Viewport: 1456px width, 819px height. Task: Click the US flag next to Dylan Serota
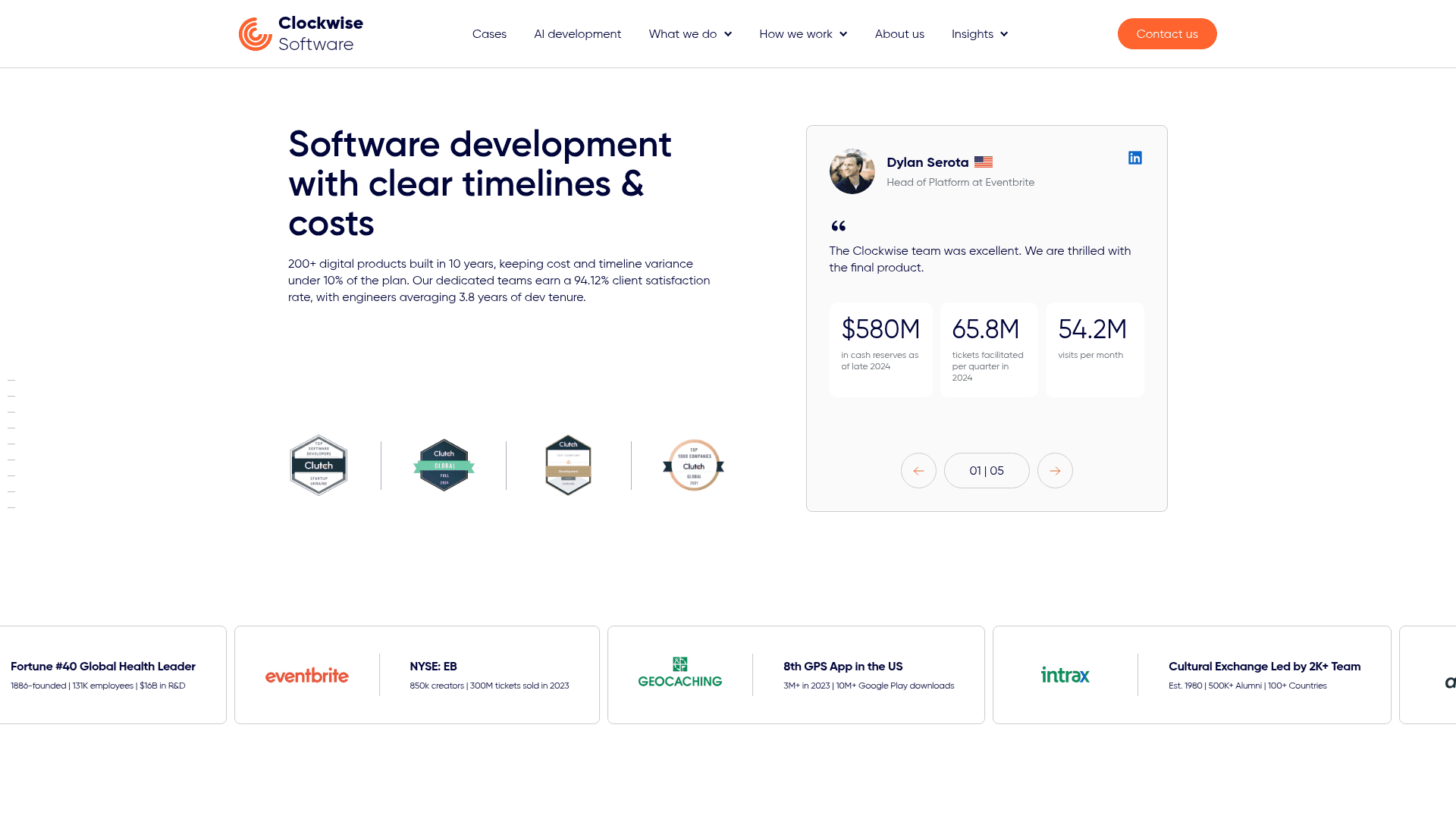coord(983,162)
